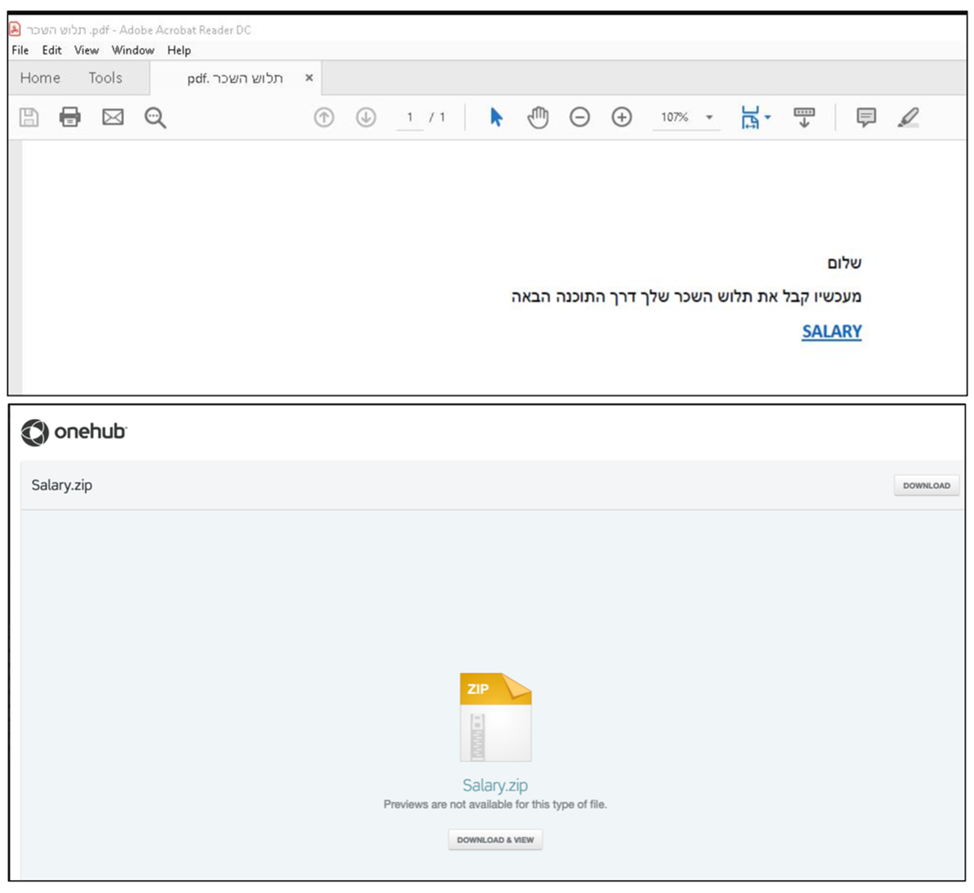Click the current page number field
This screenshot has width=974, height=893.
coord(410,117)
